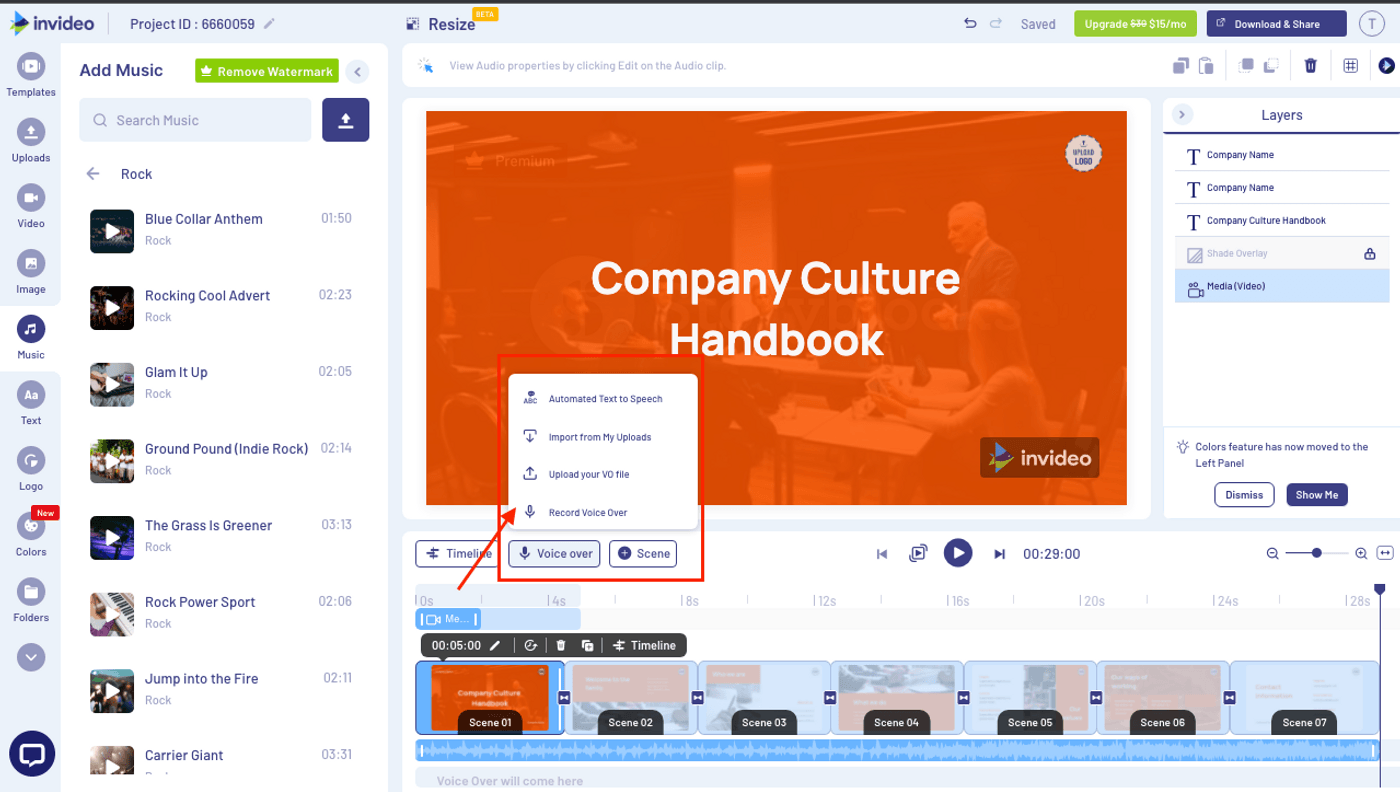This screenshot has width=1400, height=792.
Task: Fit the timeline to width icon
Action: (1385, 553)
